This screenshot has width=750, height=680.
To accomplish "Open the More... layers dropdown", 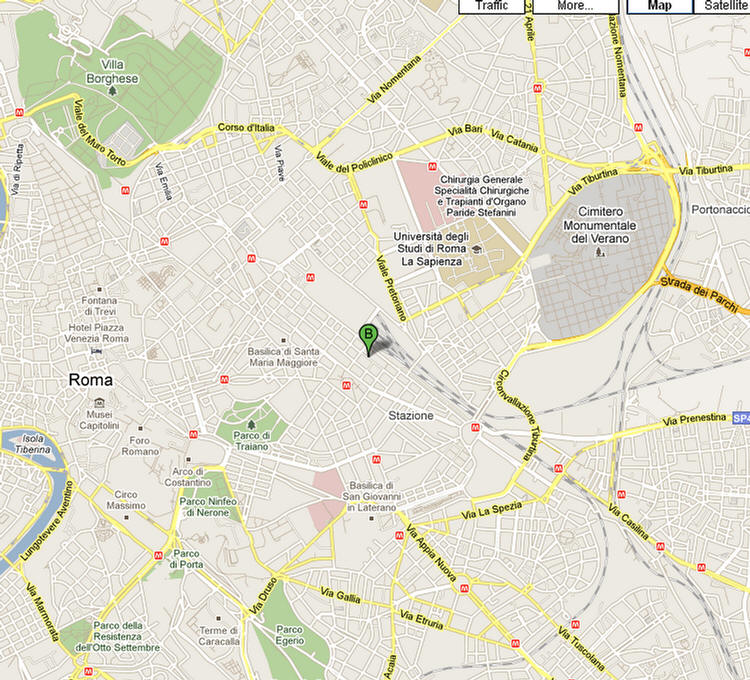I will (x=575, y=6).
